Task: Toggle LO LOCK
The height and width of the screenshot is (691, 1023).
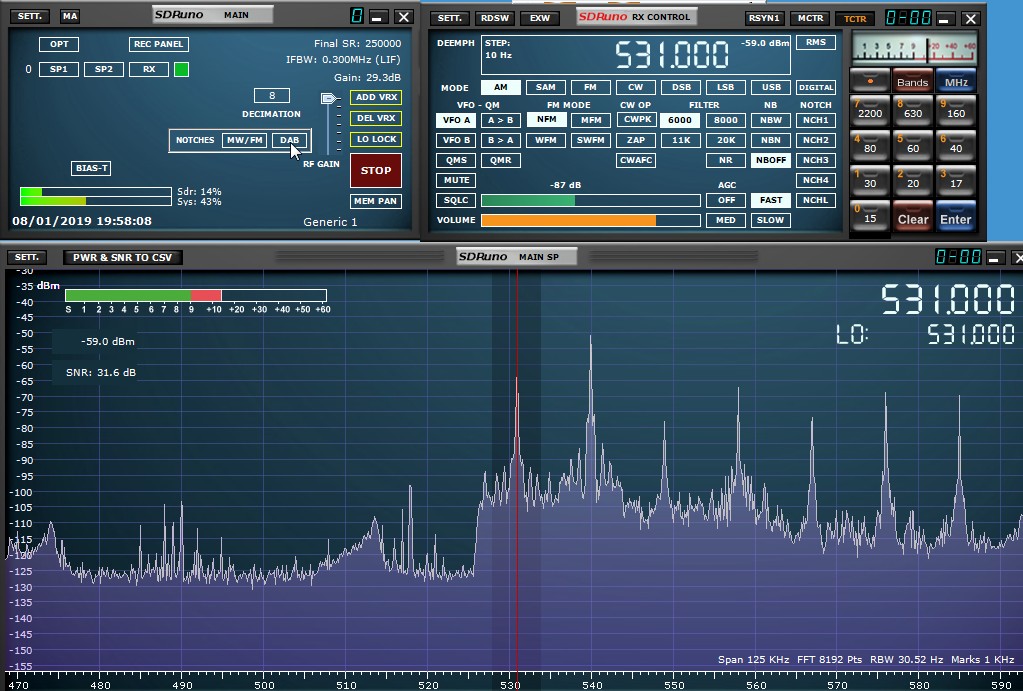Action: (376, 139)
